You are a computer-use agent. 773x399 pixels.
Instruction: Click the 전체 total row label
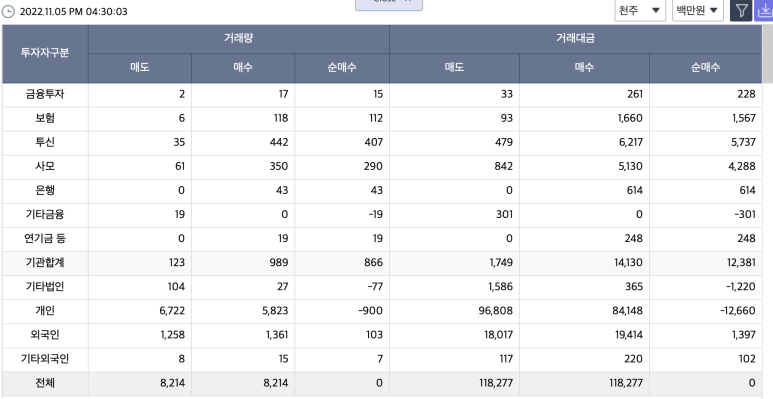45,383
